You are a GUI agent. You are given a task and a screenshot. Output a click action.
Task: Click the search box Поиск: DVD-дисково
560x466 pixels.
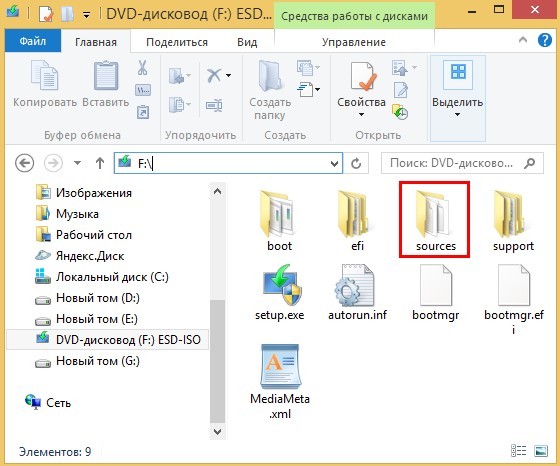point(462,163)
